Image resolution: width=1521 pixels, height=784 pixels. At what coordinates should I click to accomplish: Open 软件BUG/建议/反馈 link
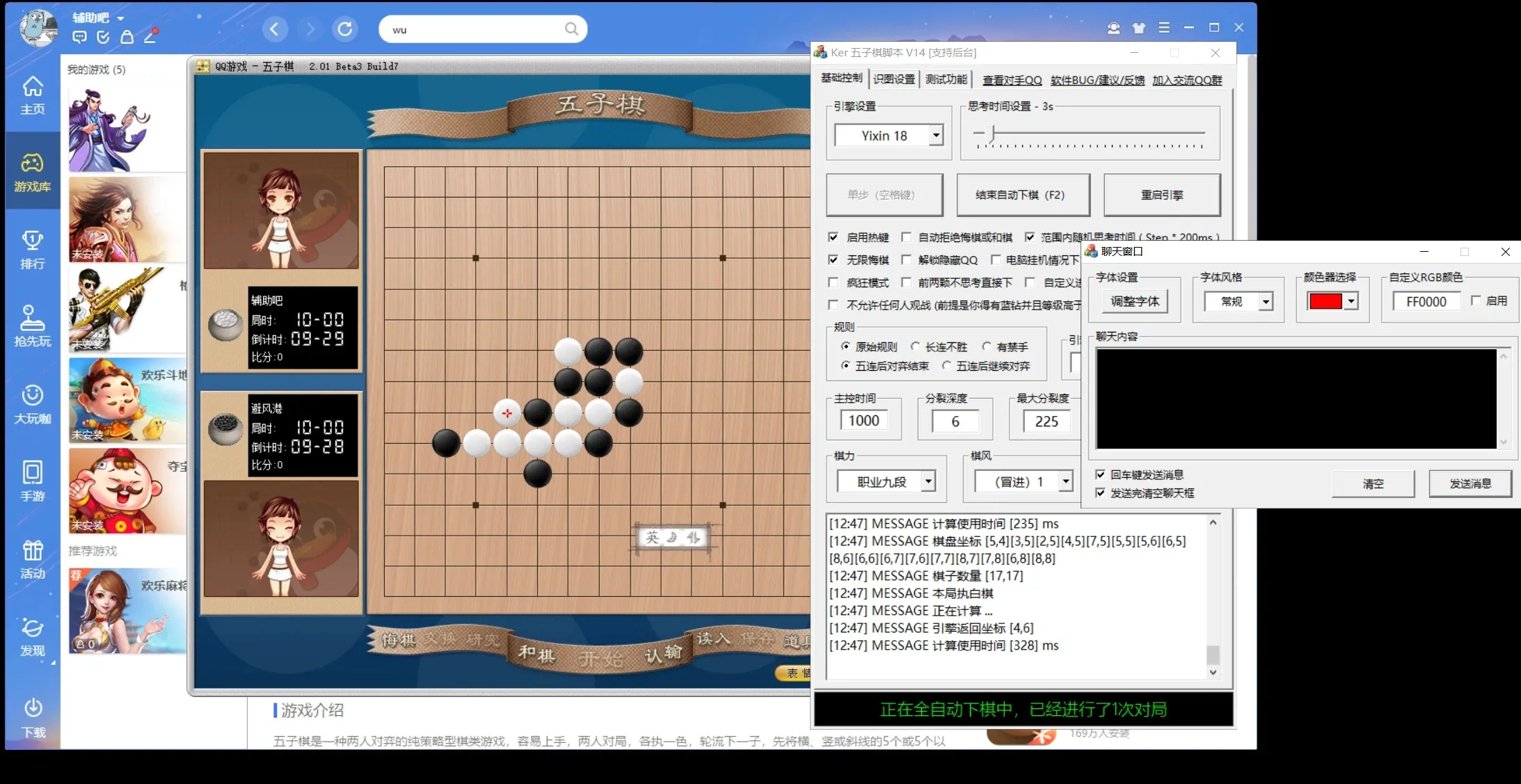(1097, 80)
